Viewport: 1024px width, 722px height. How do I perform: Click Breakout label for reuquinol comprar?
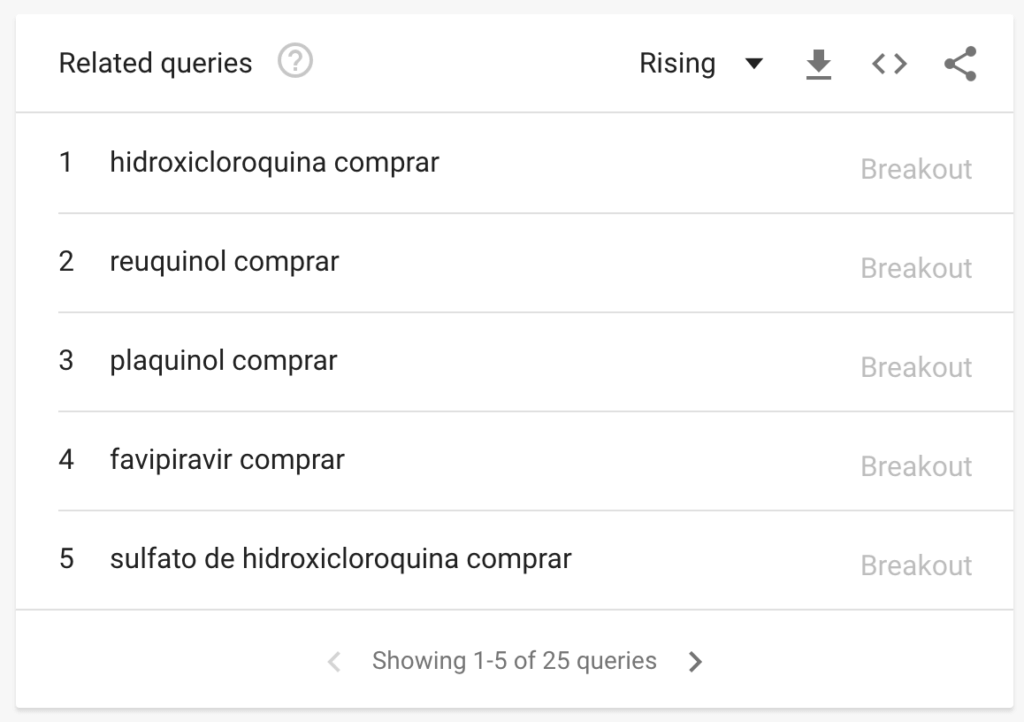[x=916, y=268]
